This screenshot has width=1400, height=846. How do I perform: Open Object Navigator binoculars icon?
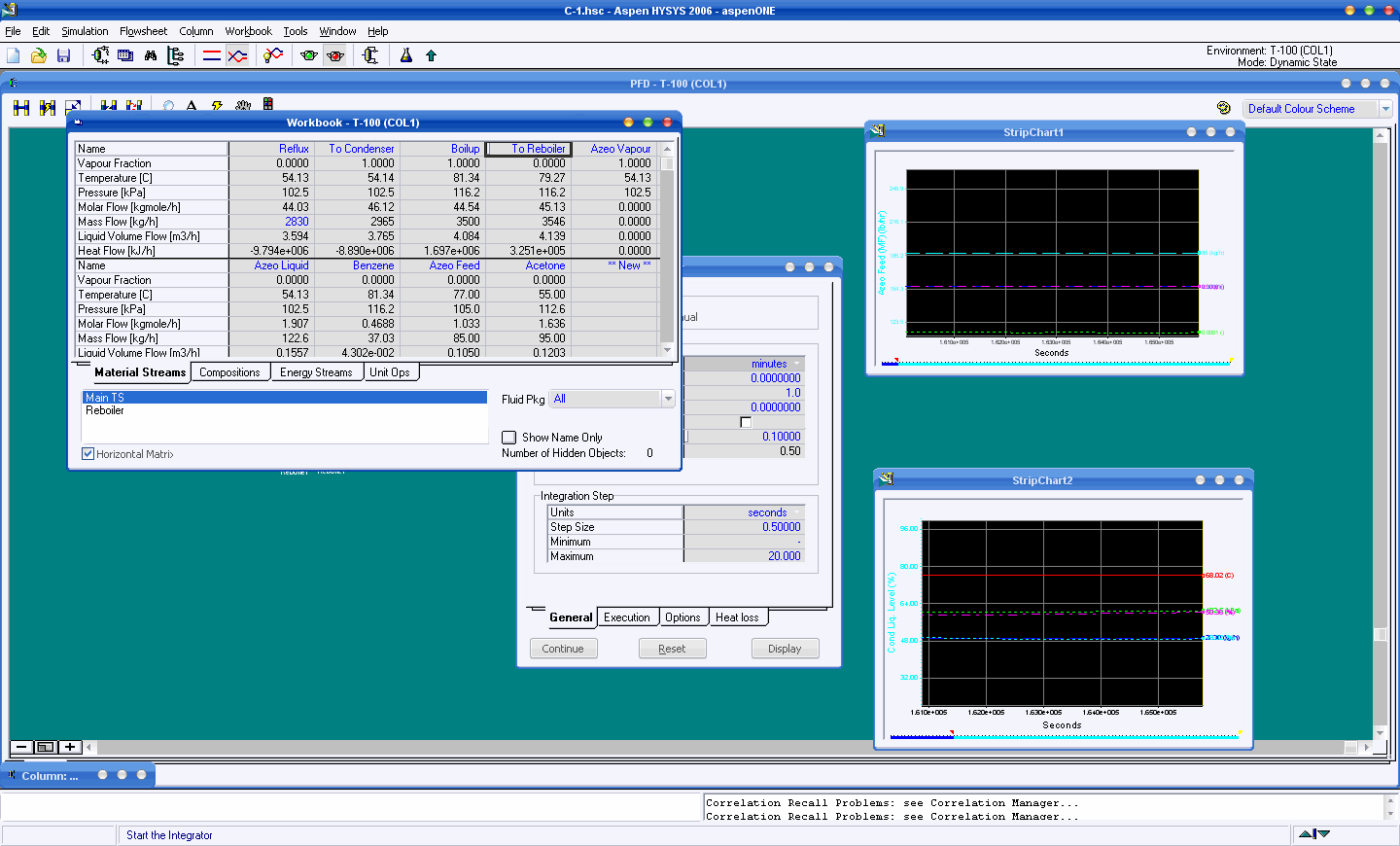(151, 55)
